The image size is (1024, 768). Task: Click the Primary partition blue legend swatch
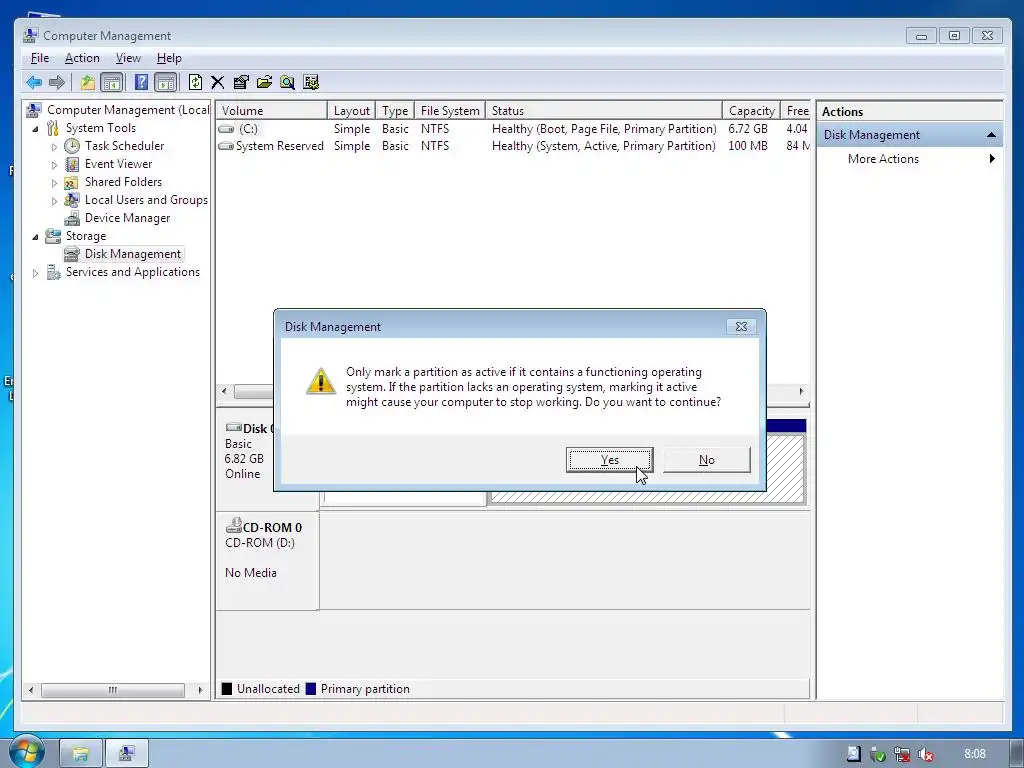(x=311, y=688)
